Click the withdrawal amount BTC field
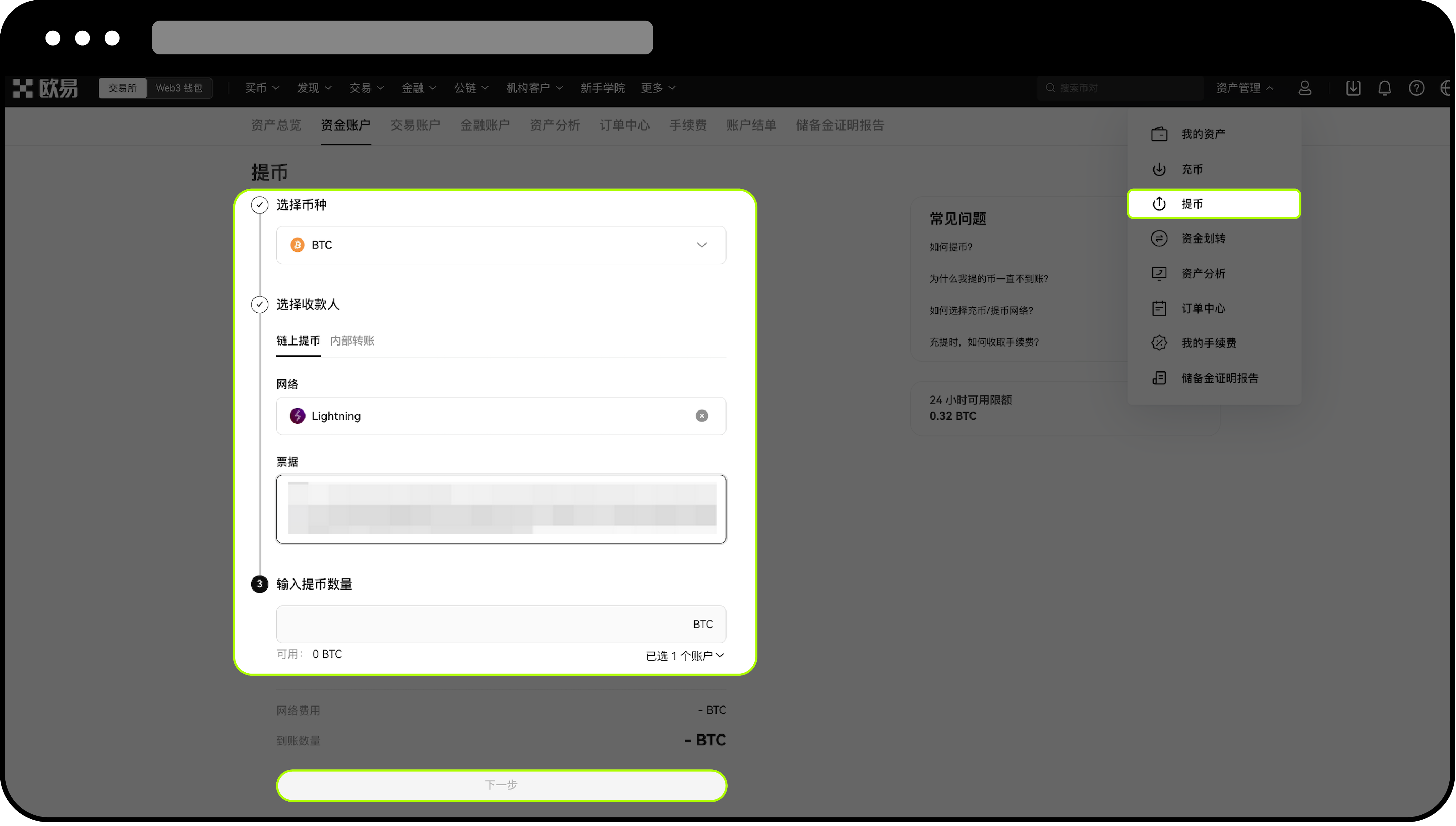The width and height of the screenshot is (1456, 826). pyautogui.click(x=501, y=624)
